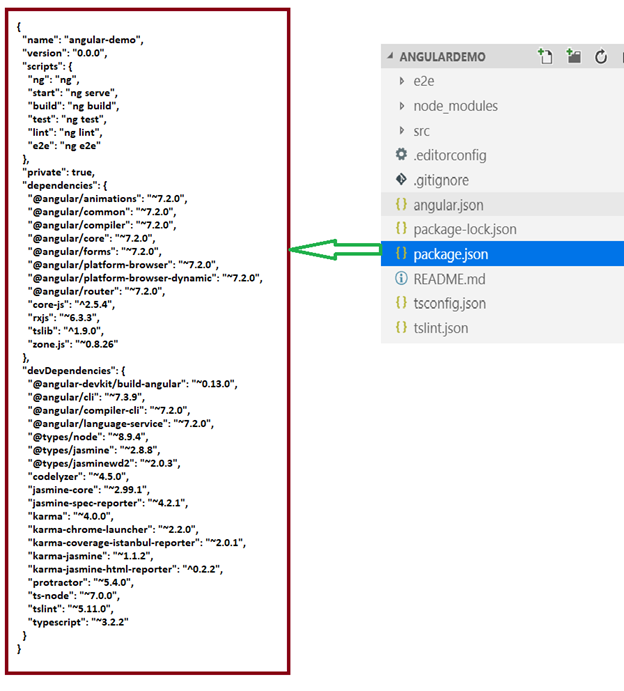The width and height of the screenshot is (624, 691).
Task: Click the ANGULARDEMO header title
Action: click(442, 57)
